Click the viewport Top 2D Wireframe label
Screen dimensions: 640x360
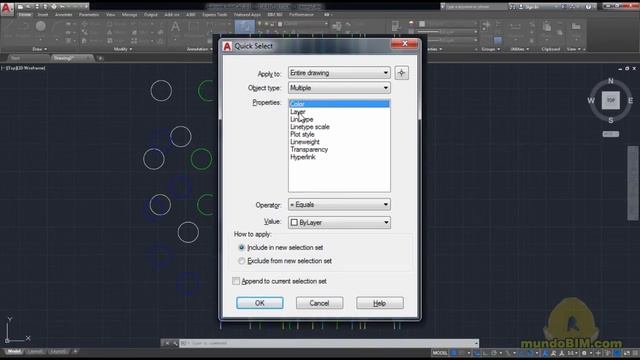tap(24, 68)
